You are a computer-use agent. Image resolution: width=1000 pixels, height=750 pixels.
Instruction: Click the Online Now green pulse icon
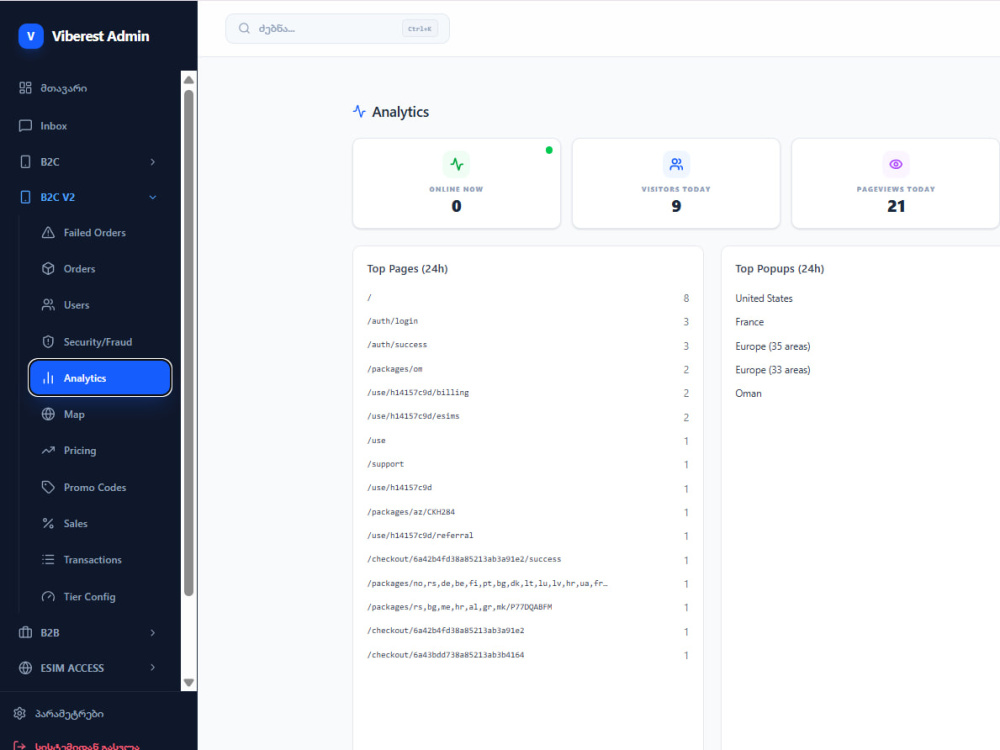pos(457,164)
